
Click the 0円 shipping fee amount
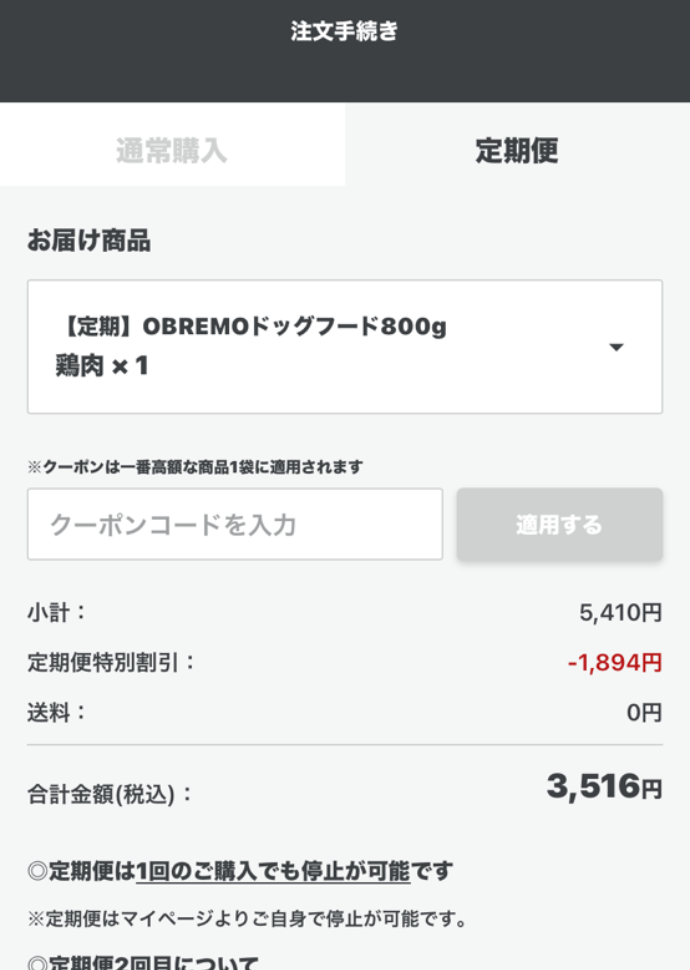pyautogui.click(x=644, y=713)
